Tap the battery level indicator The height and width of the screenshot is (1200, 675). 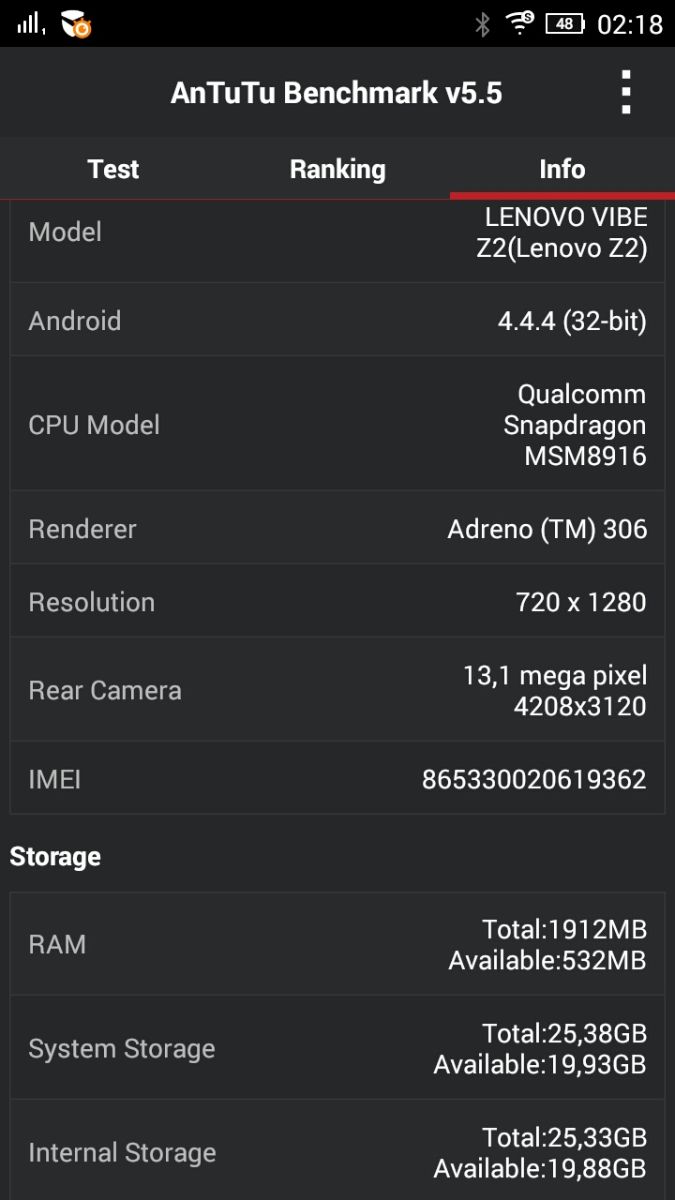coord(564,24)
